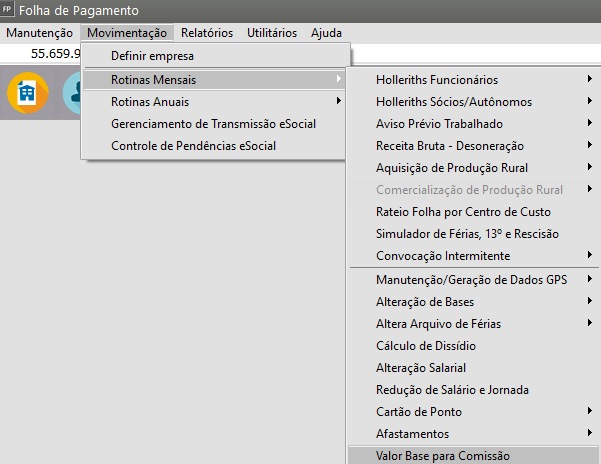
Task: Open the Utilitários menu
Action: (x=272, y=32)
